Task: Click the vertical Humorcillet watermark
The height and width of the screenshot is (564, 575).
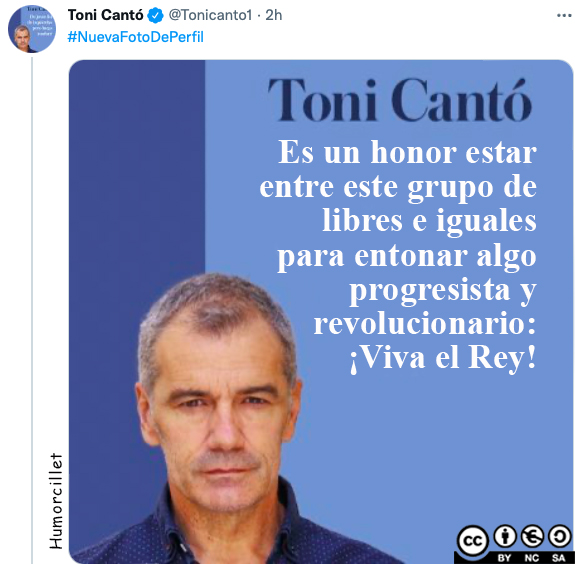Action: click(x=56, y=501)
